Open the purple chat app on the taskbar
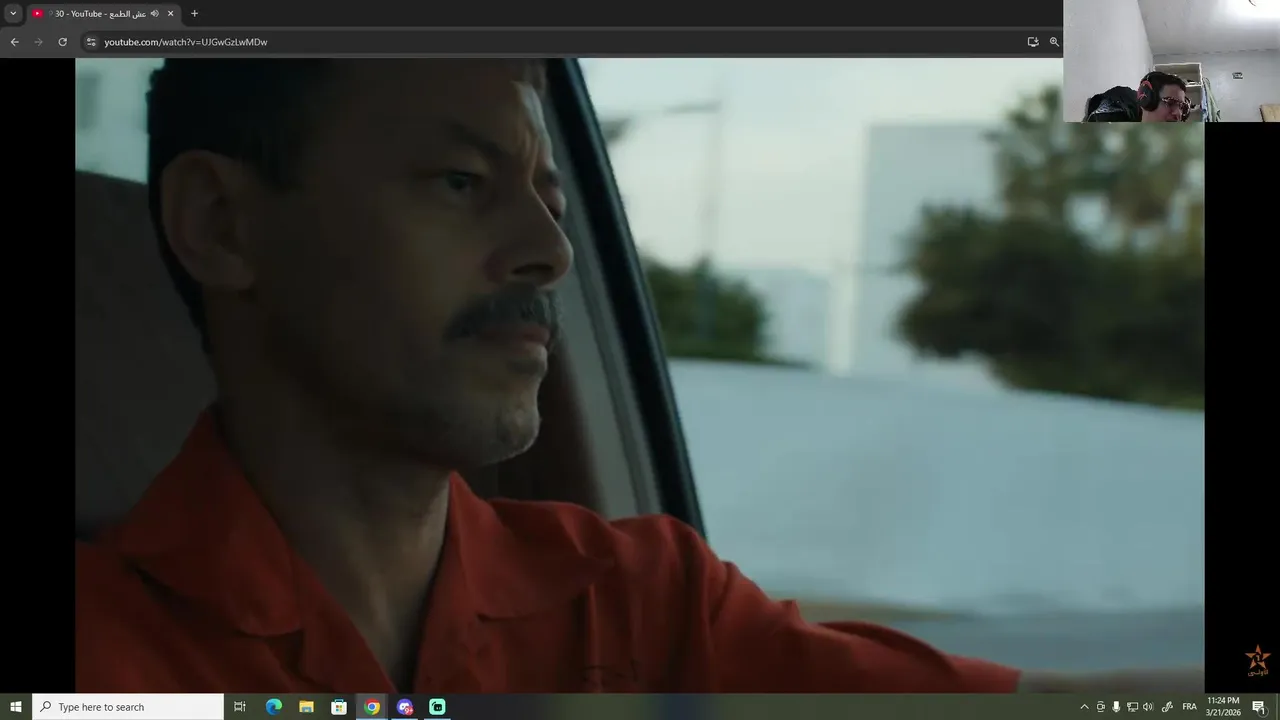Screen dimensions: 1280x720 [405, 707]
